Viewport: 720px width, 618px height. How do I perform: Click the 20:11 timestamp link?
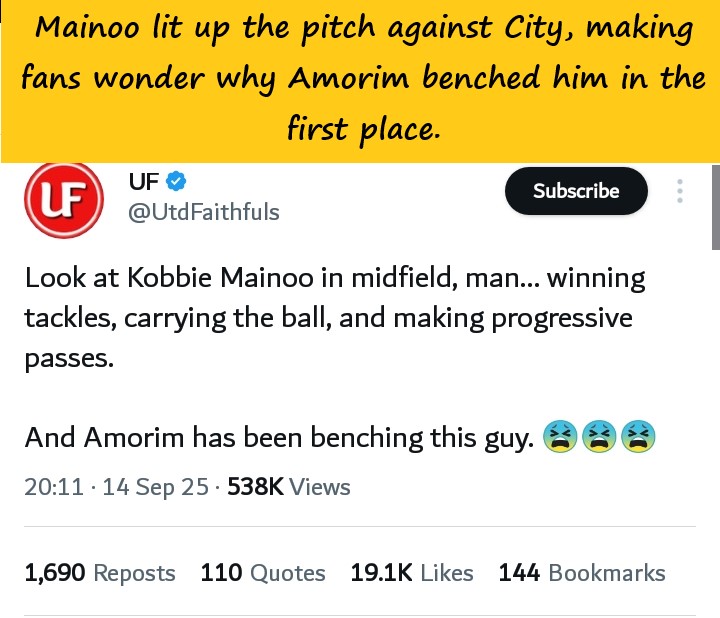(x=53, y=487)
